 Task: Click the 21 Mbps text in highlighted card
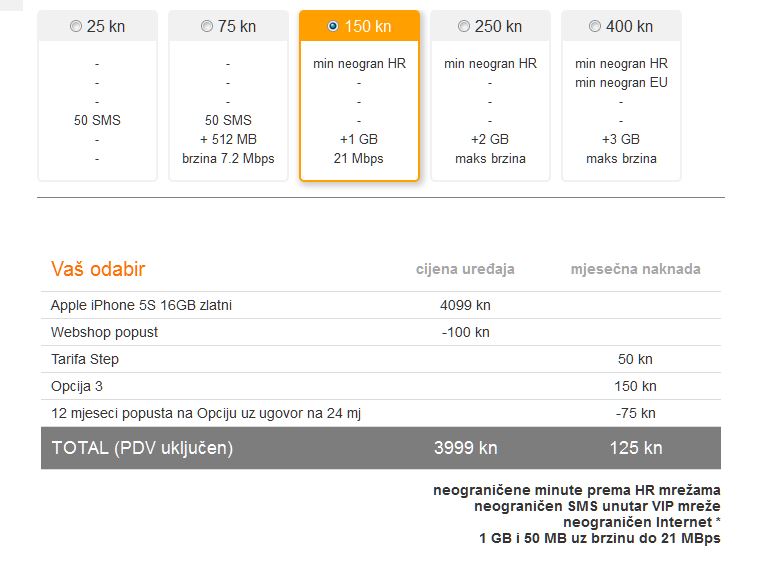pyautogui.click(x=359, y=158)
